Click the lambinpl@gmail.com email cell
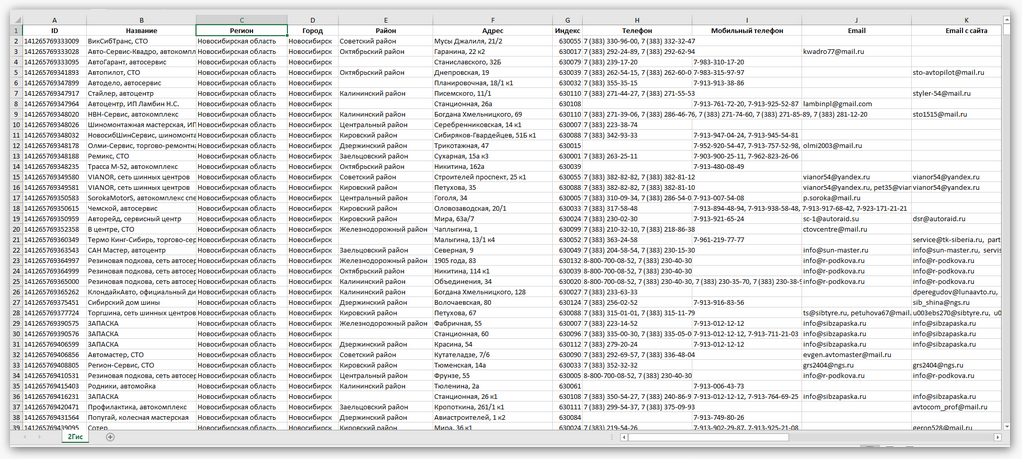The height and width of the screenshot is (459, 1022). coord(838,103)
